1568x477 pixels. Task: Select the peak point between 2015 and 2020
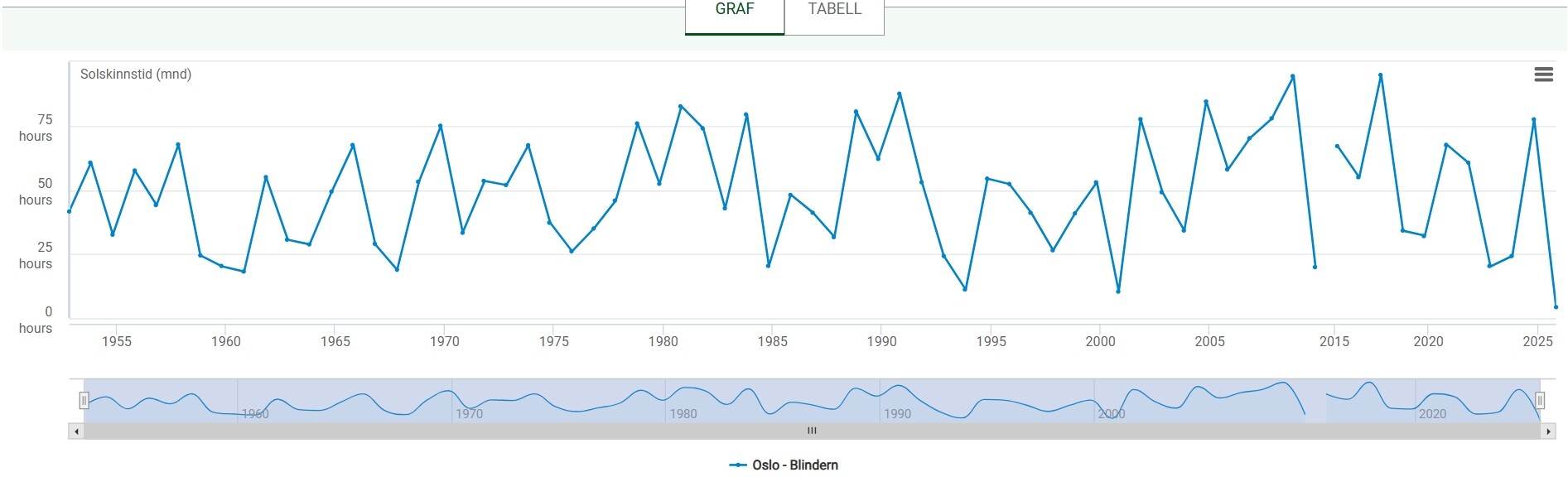tap(1381, 75)
